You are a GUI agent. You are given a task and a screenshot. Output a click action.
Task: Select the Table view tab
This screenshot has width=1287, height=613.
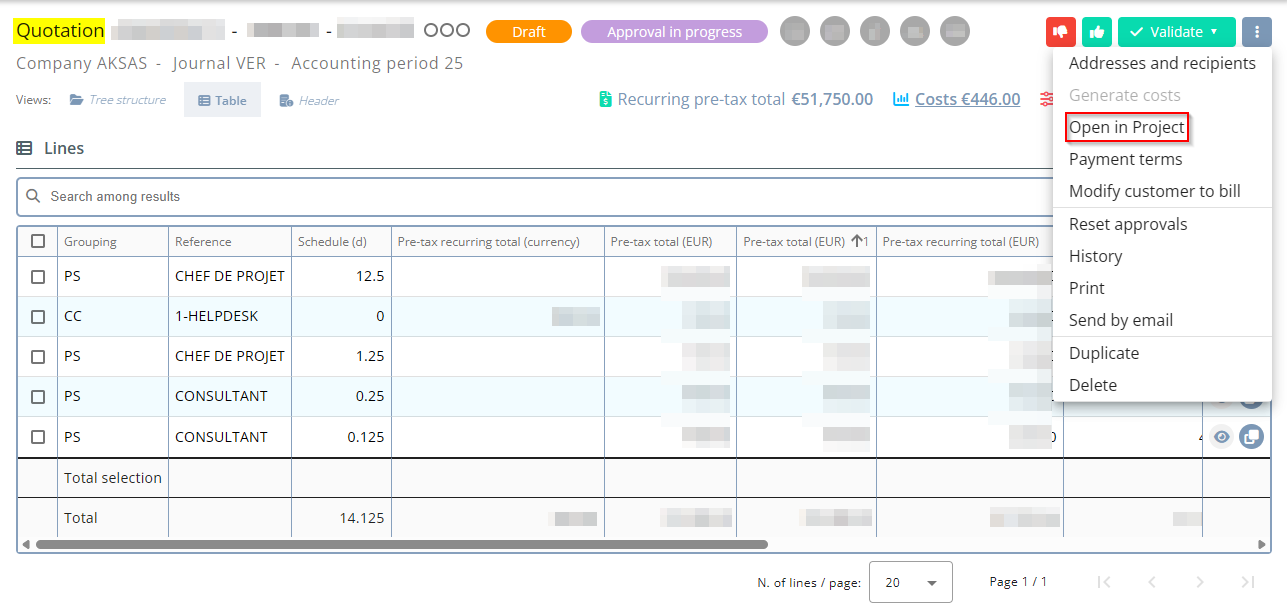[x=222, y=100]
